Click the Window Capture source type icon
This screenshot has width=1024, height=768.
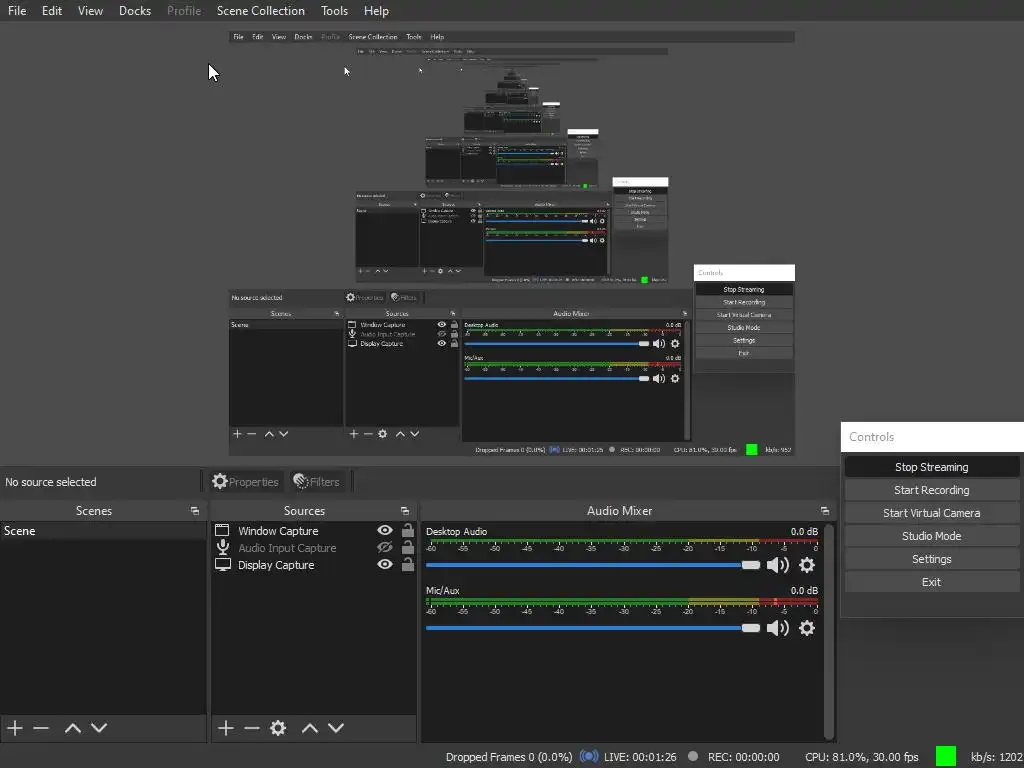click(222, 530)
